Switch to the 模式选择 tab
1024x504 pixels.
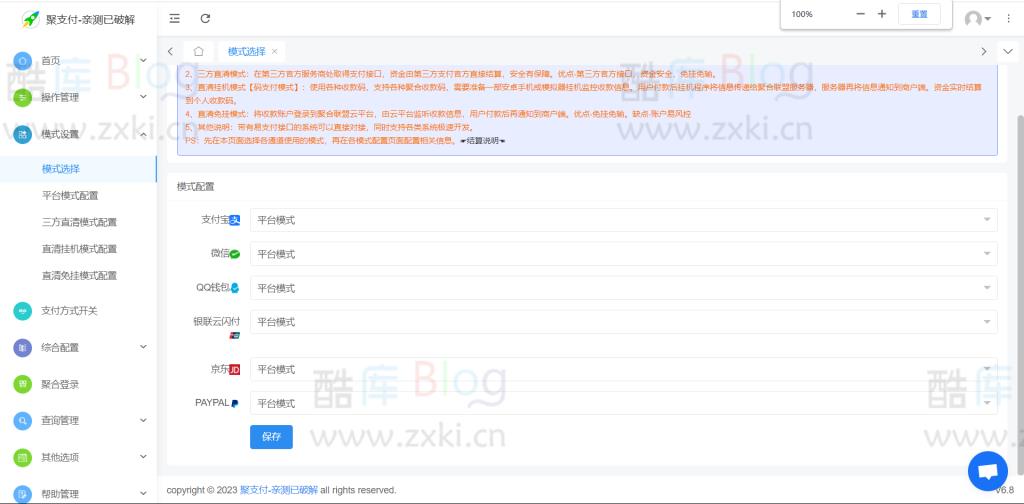(247, 51)
